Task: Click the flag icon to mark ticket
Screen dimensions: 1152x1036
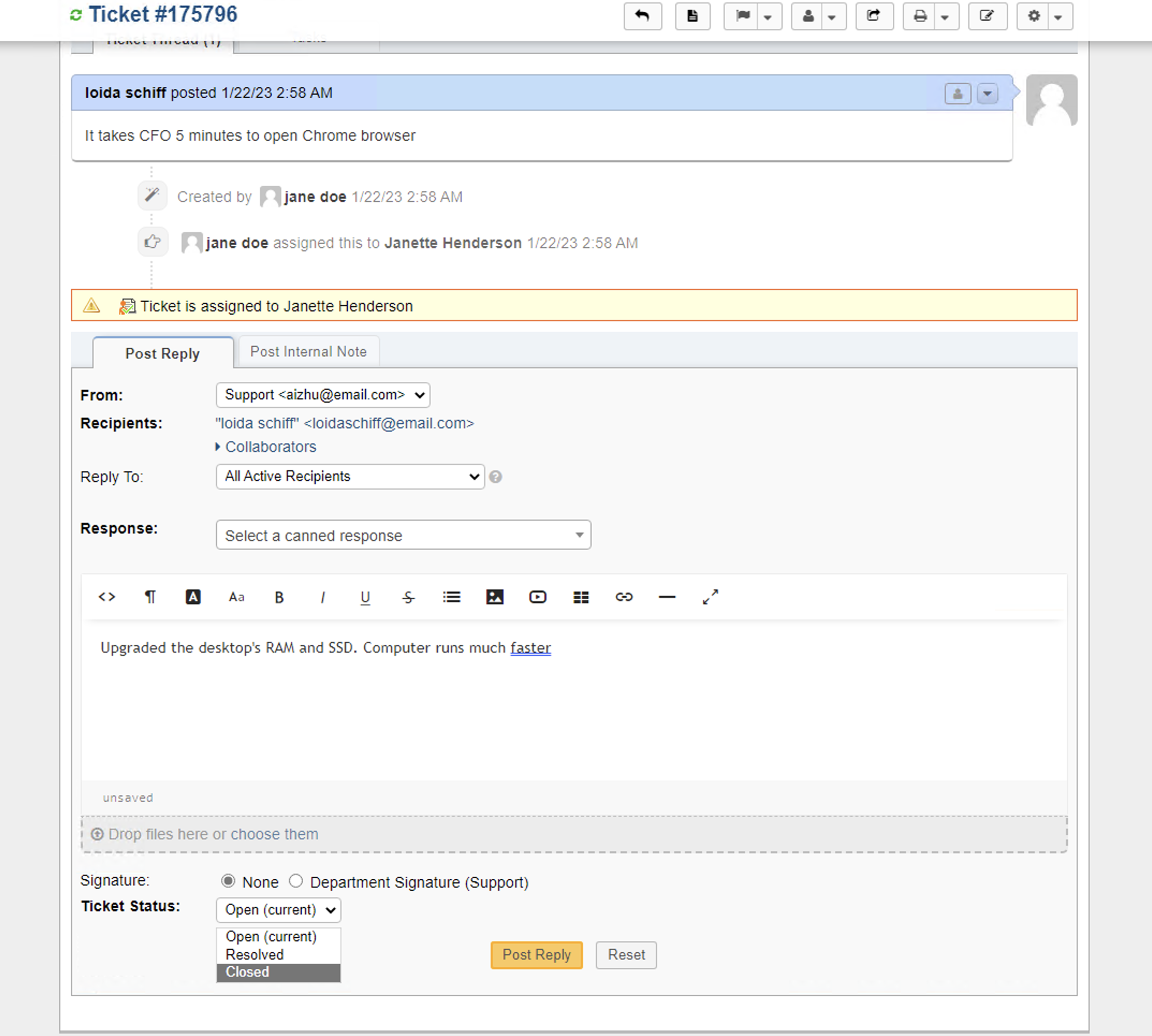Action: pos(742,17)
